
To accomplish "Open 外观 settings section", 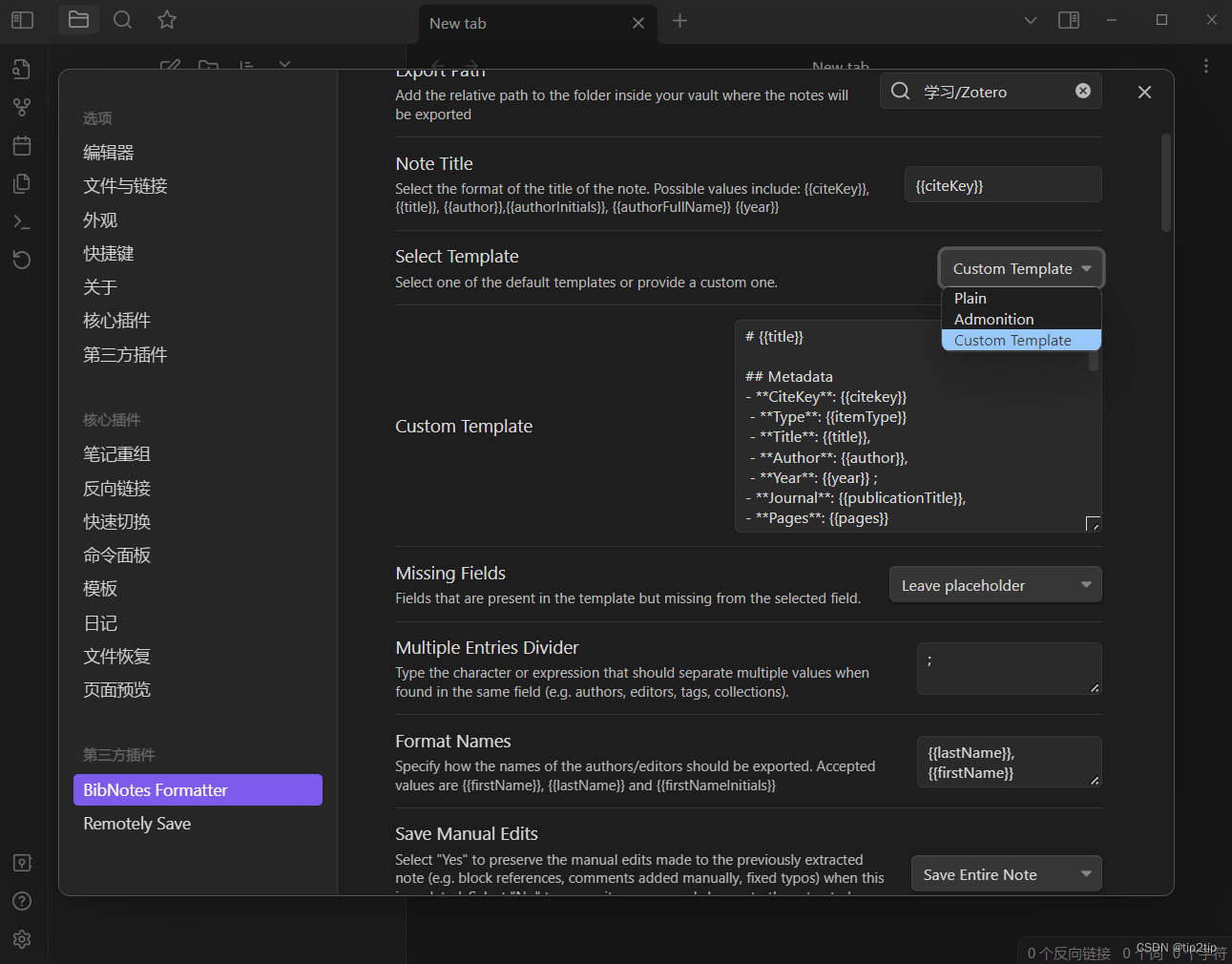I will click(100, 220).
